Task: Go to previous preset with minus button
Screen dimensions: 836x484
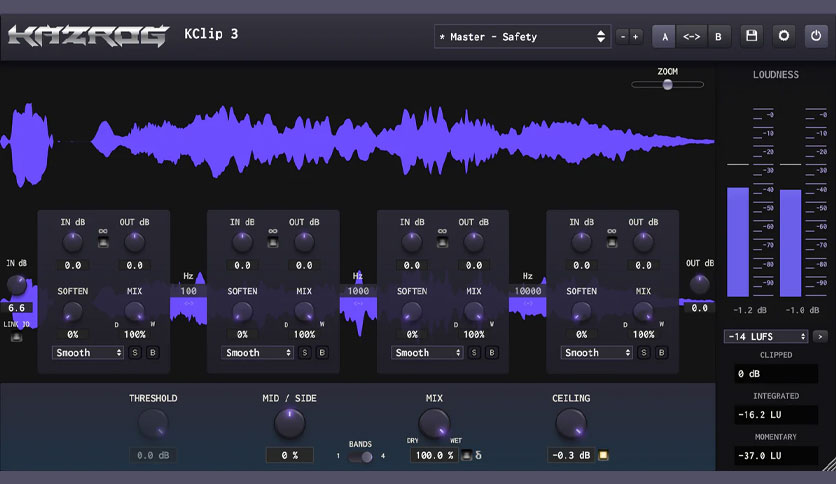Action: pos(623,37)
